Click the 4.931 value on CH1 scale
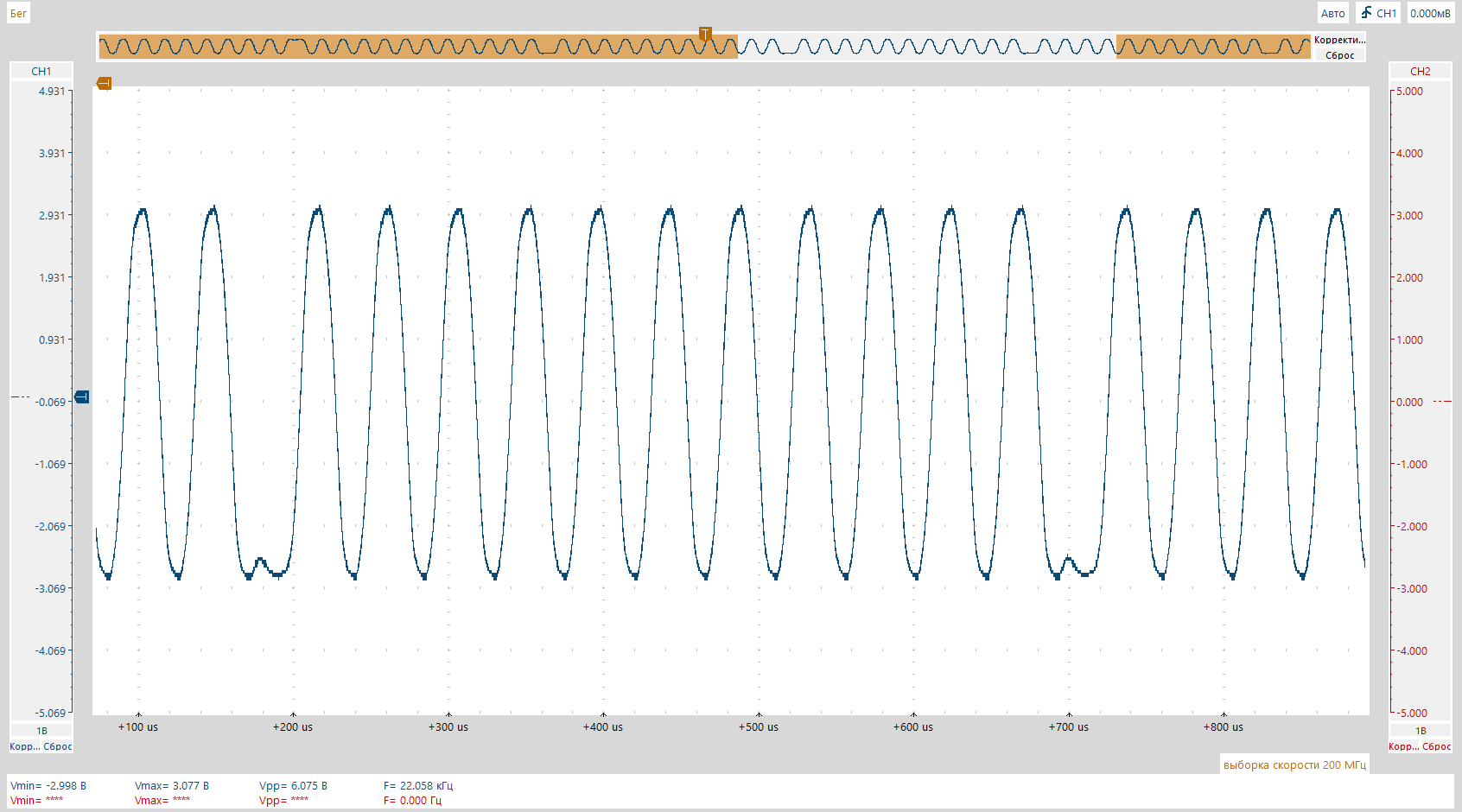The height and width of the screenshot is (812, 1462). 52,91
